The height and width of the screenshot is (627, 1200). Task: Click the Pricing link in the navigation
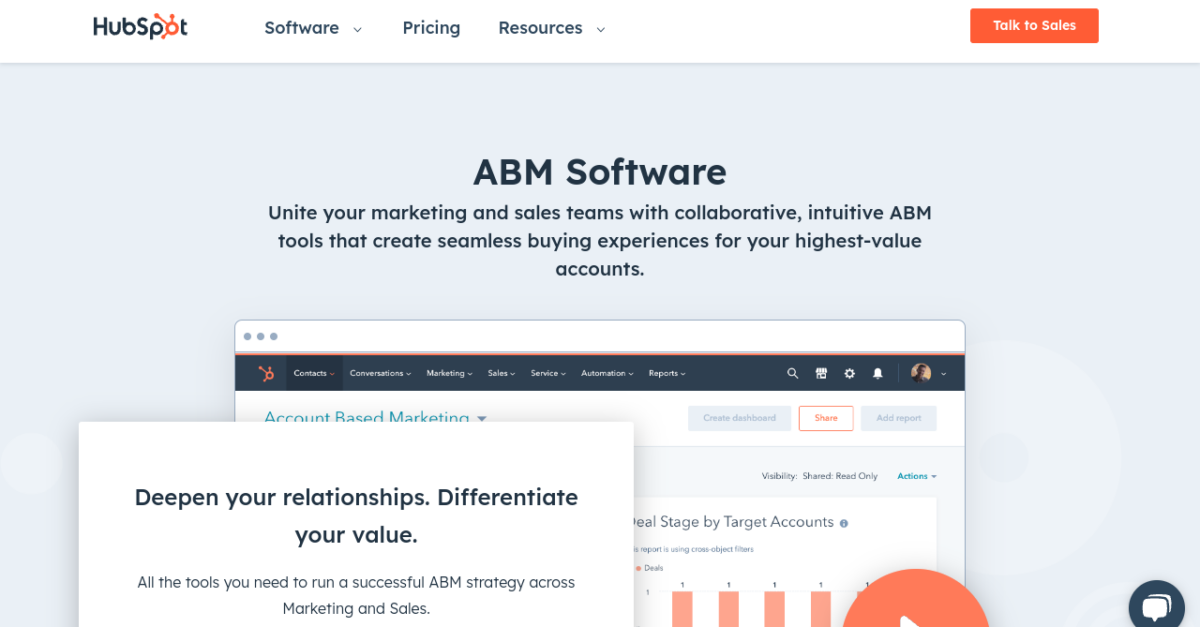(x=431, y=28)
